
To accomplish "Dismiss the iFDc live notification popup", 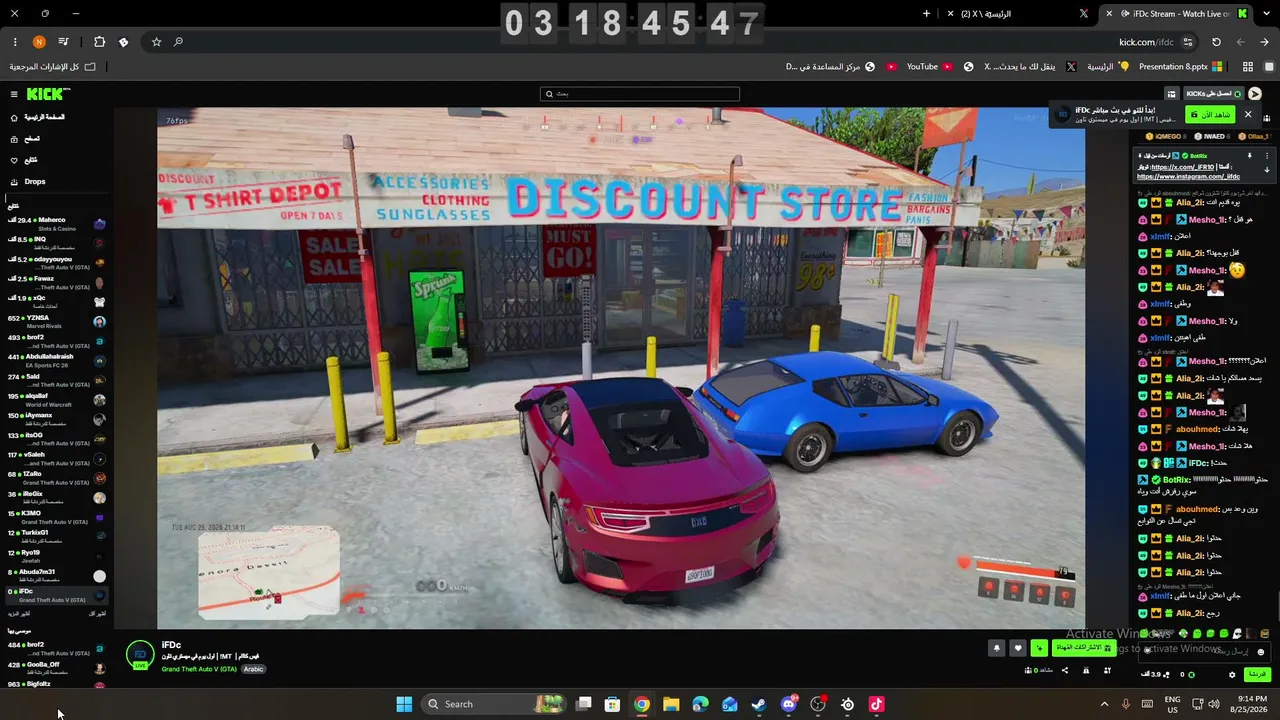I will (1248, 115).
